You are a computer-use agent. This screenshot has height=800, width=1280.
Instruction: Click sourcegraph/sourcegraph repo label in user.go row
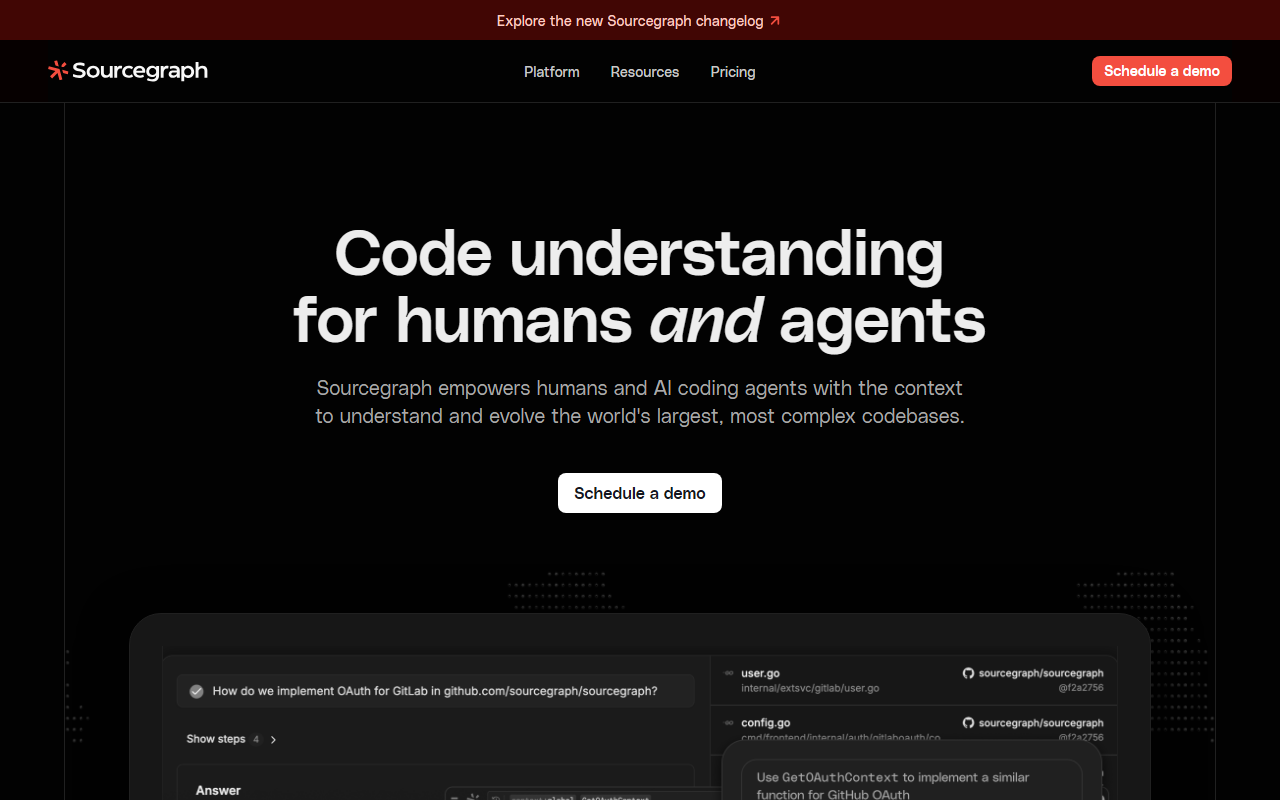(x=1041, y=673)
